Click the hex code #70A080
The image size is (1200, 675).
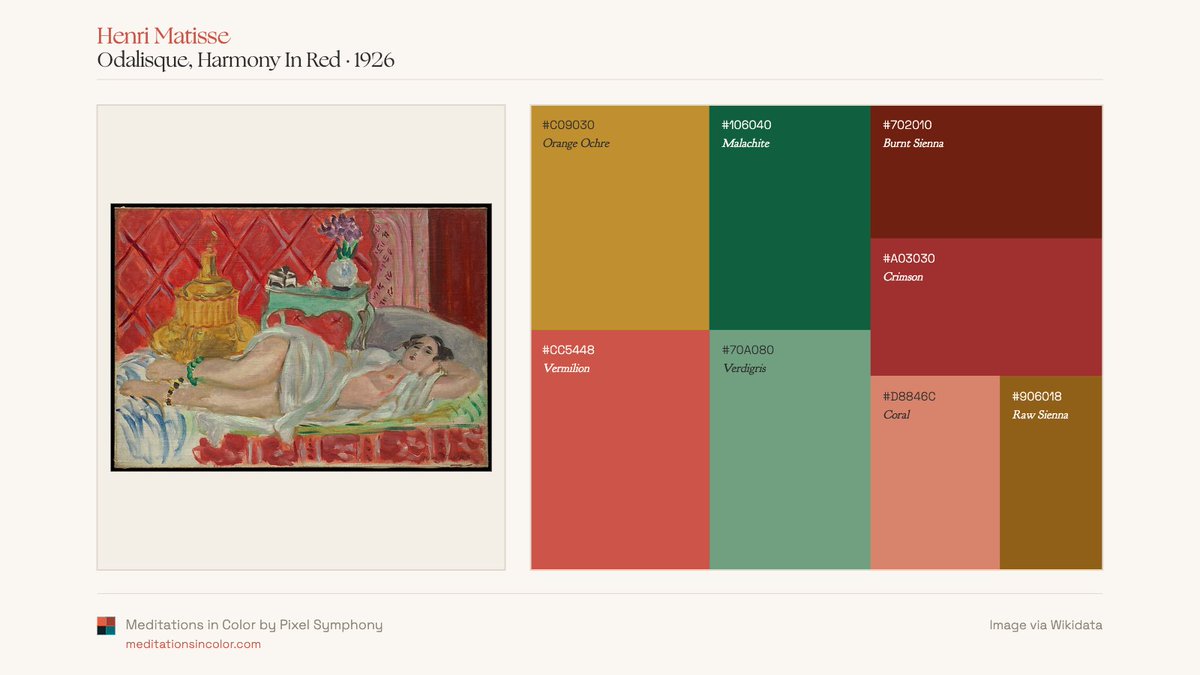pyautogui.click(x=748, y=350)
